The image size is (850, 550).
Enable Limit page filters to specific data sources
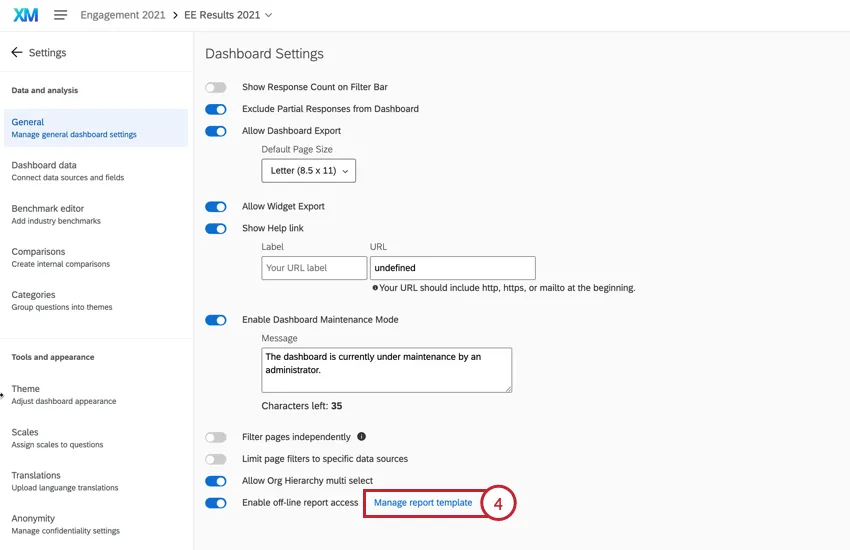click(216, 459)
